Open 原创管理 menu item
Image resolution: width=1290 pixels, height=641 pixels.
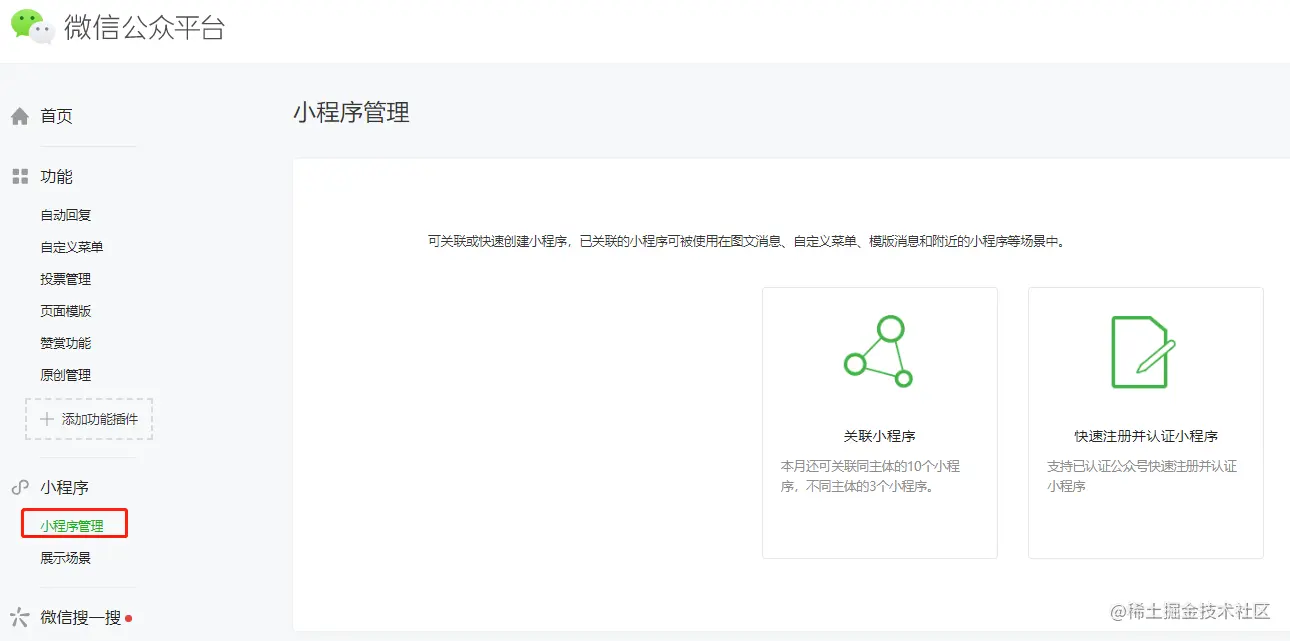(66, 375)
